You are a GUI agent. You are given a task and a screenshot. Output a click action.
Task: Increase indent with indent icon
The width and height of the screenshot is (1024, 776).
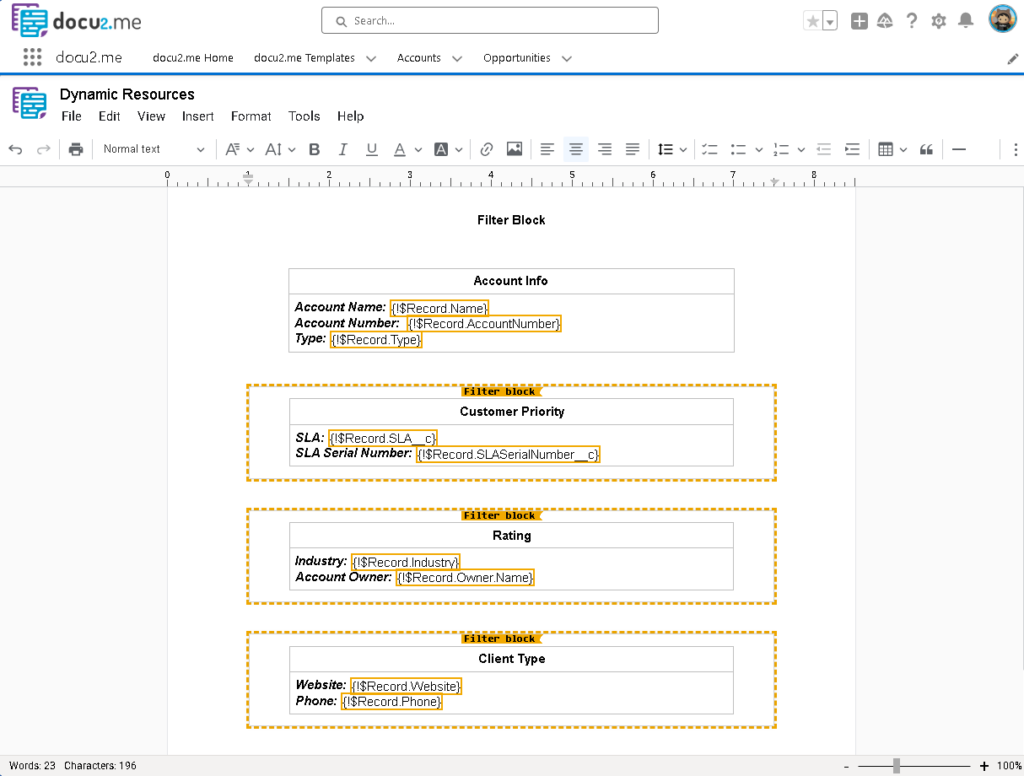(x=852, y=150)
